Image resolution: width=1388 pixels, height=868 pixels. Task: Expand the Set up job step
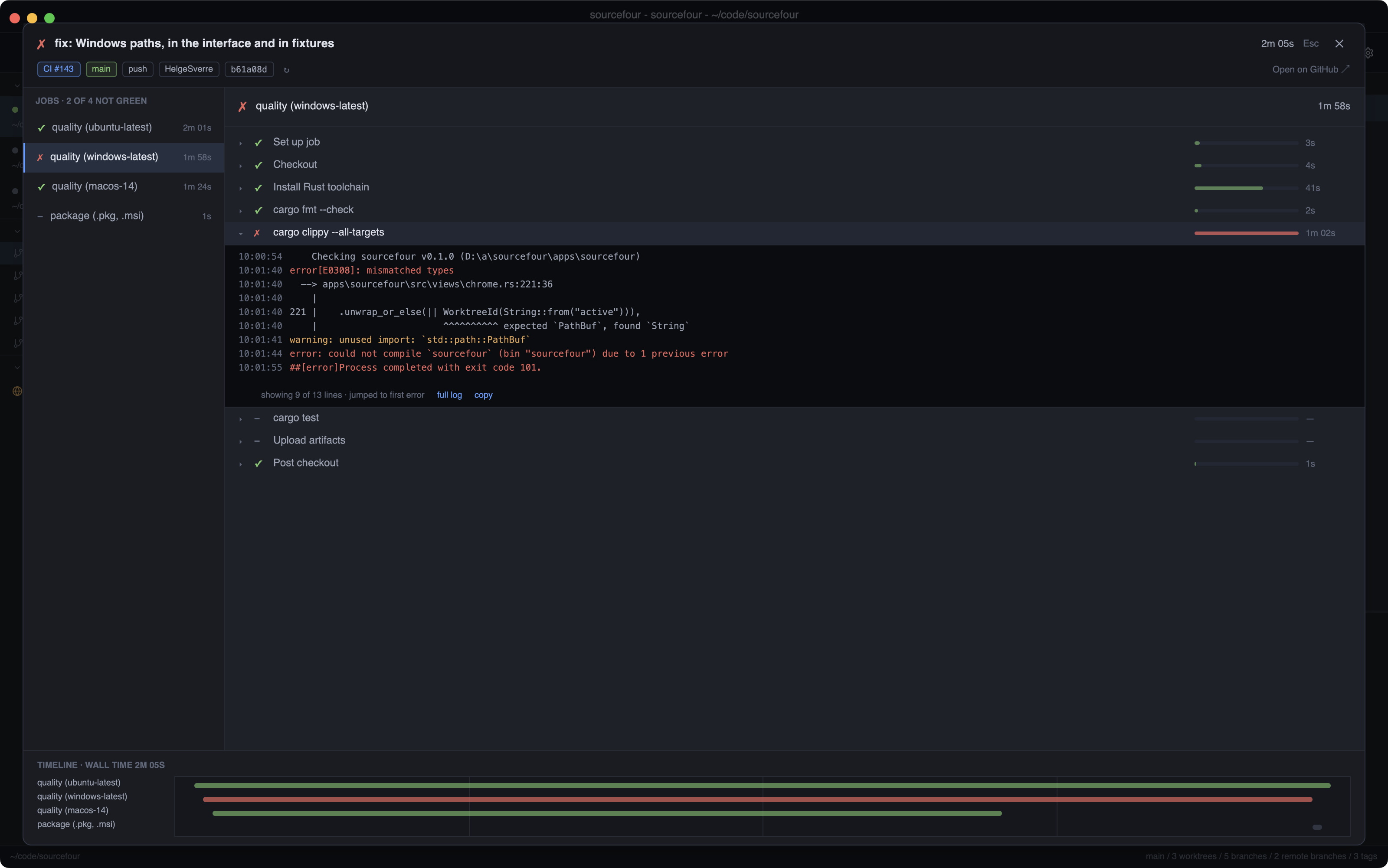point(241,143)
